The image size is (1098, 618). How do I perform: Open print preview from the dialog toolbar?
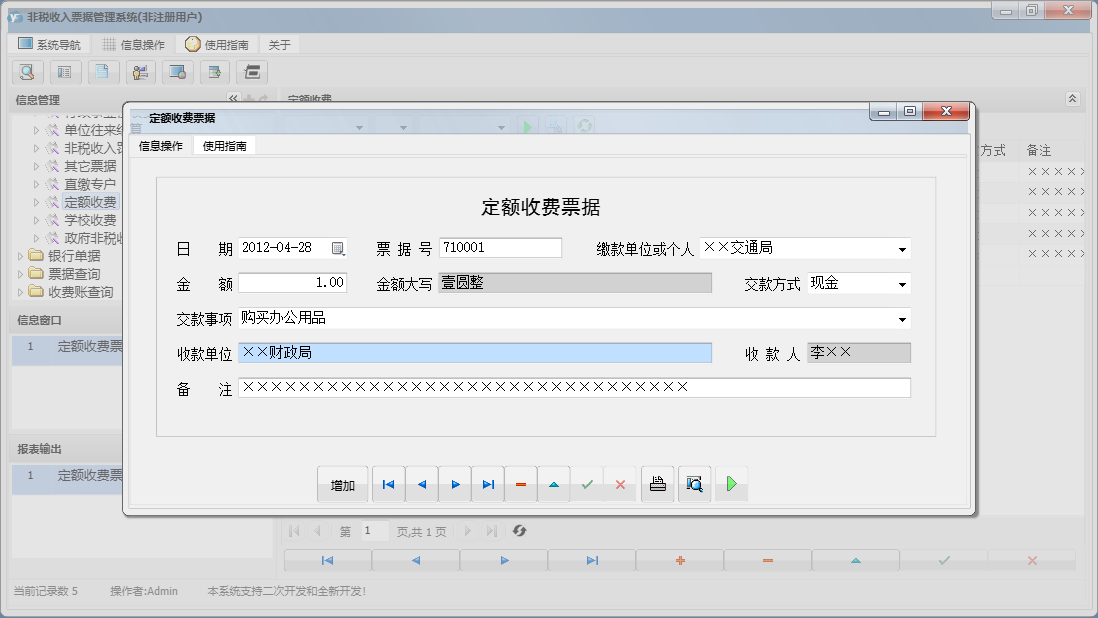[695, 483]
